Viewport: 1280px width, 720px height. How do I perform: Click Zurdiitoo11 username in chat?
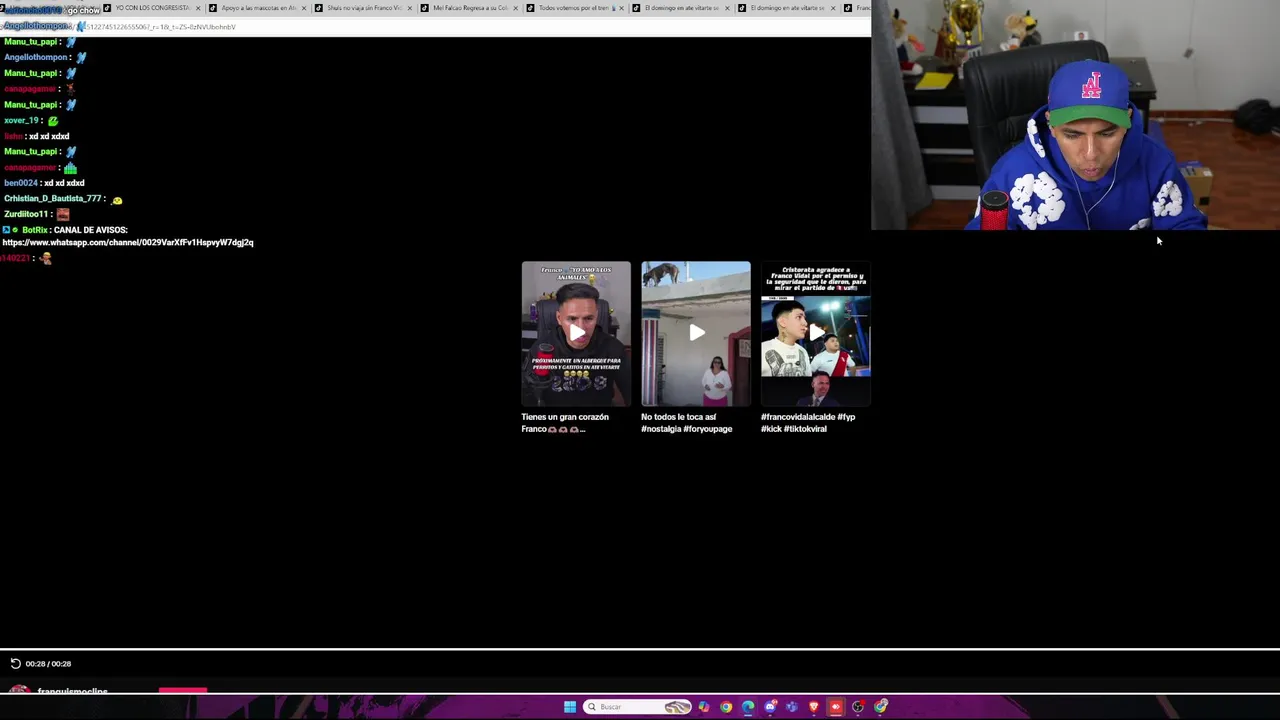pyautogui.click(x=25, y=214)
